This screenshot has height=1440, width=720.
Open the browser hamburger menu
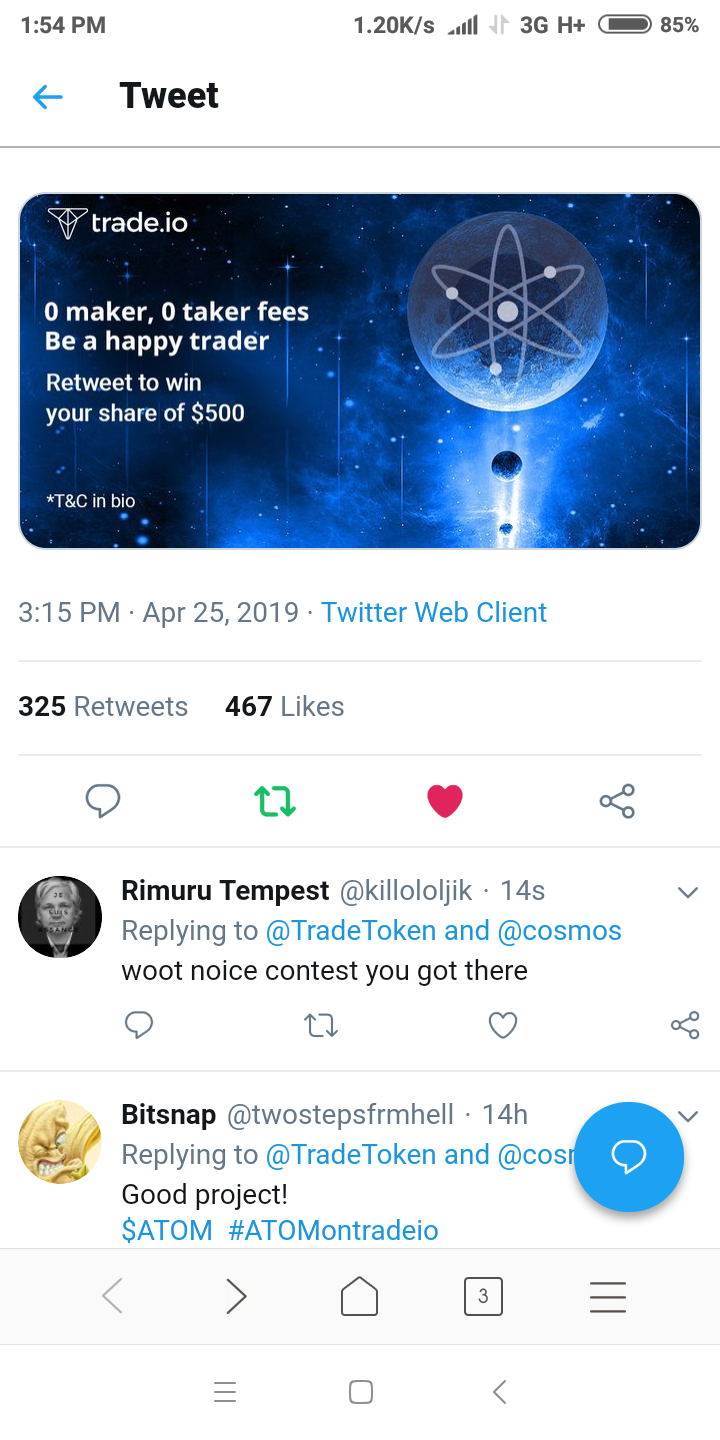pos(608,1296)
